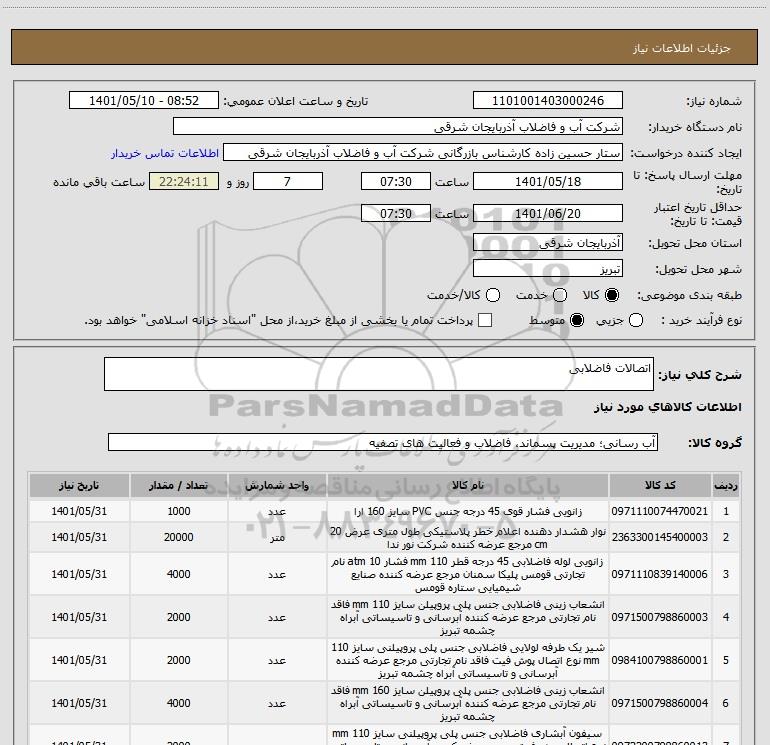Select the خدمت radio button
This screenshot has height=745, width=770.
560,295
